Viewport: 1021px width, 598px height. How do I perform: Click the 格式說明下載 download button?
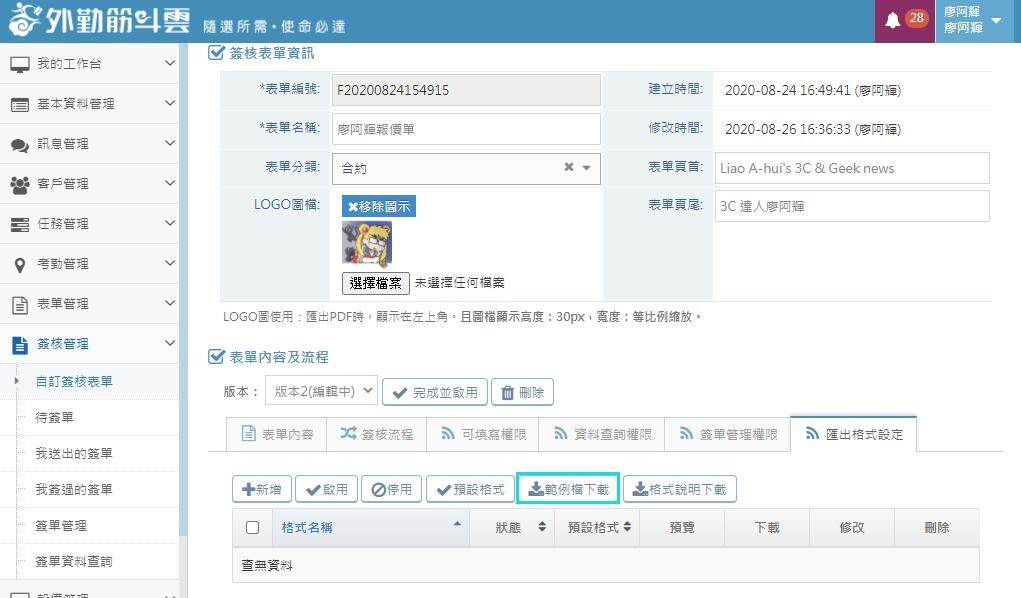679,489
